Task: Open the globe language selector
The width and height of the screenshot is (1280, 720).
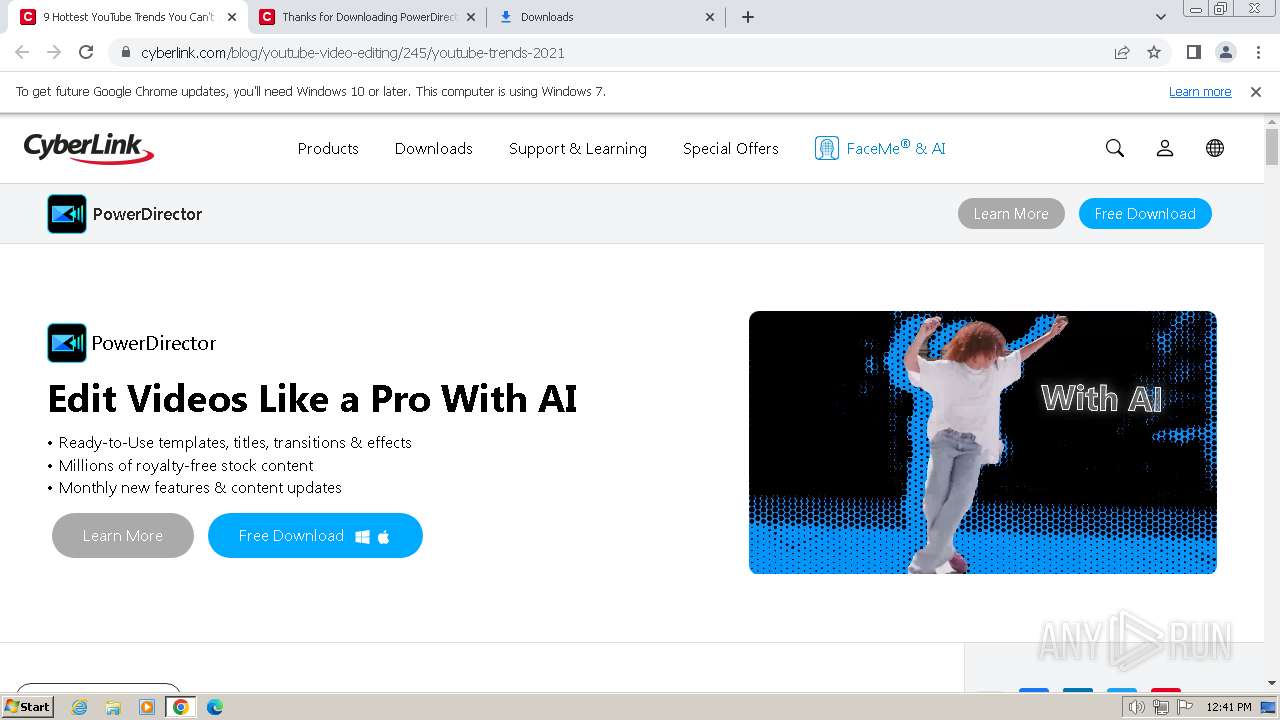Action: 1215,148
